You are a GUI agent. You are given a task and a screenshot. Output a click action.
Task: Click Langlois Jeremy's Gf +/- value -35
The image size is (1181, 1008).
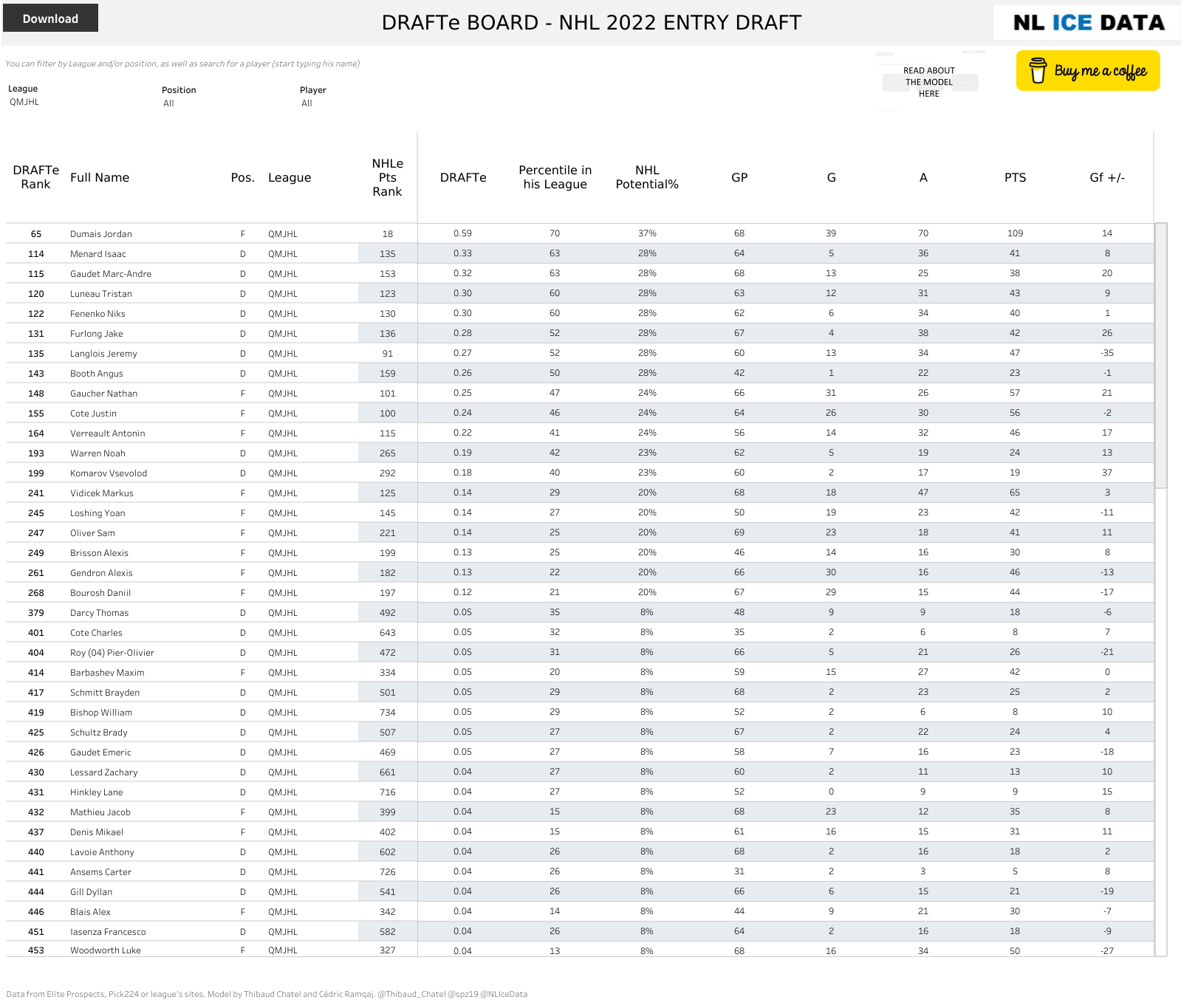tap(1107, 353)
